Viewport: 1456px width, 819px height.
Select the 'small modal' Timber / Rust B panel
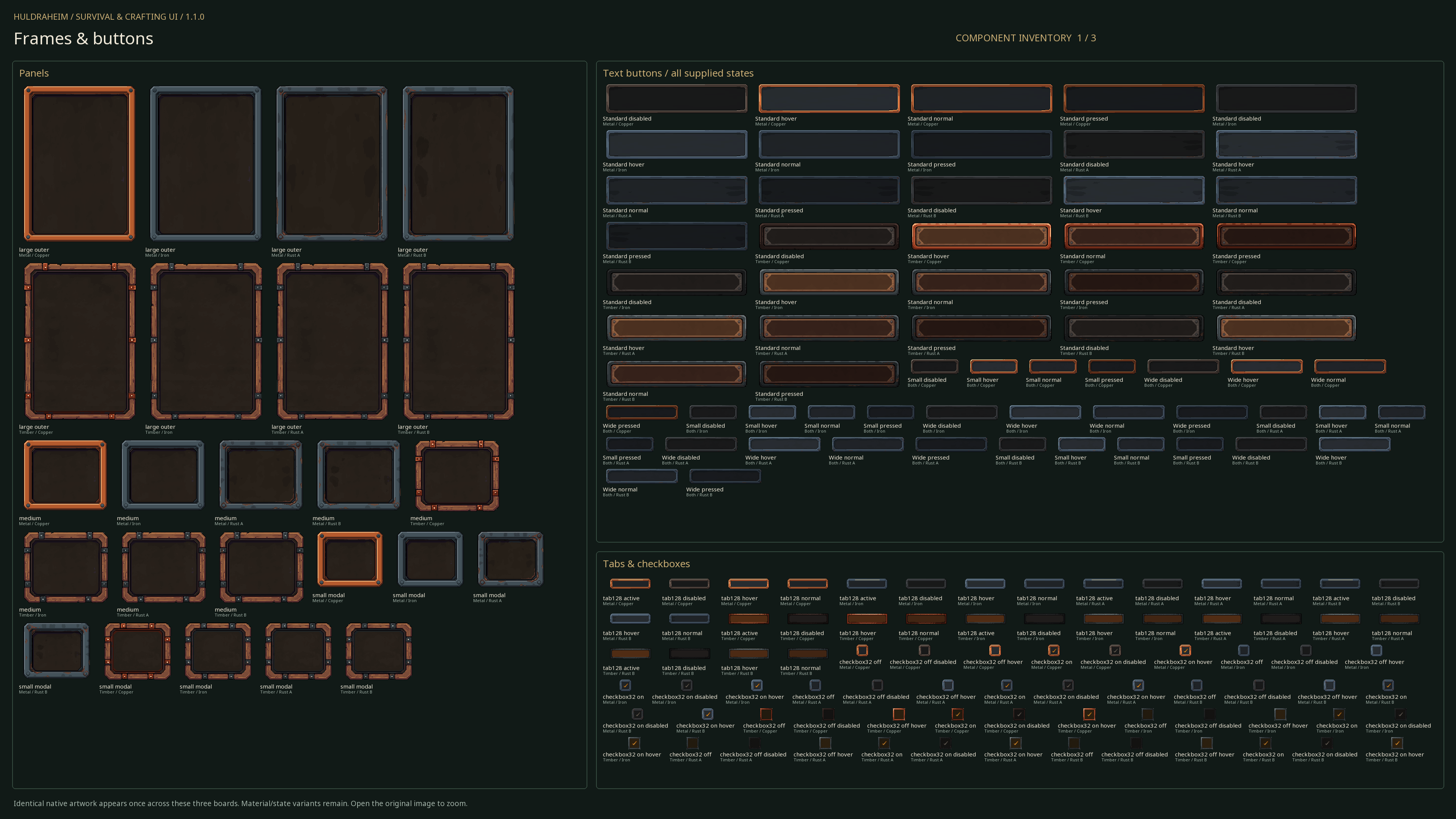click(x=379, y=651)
